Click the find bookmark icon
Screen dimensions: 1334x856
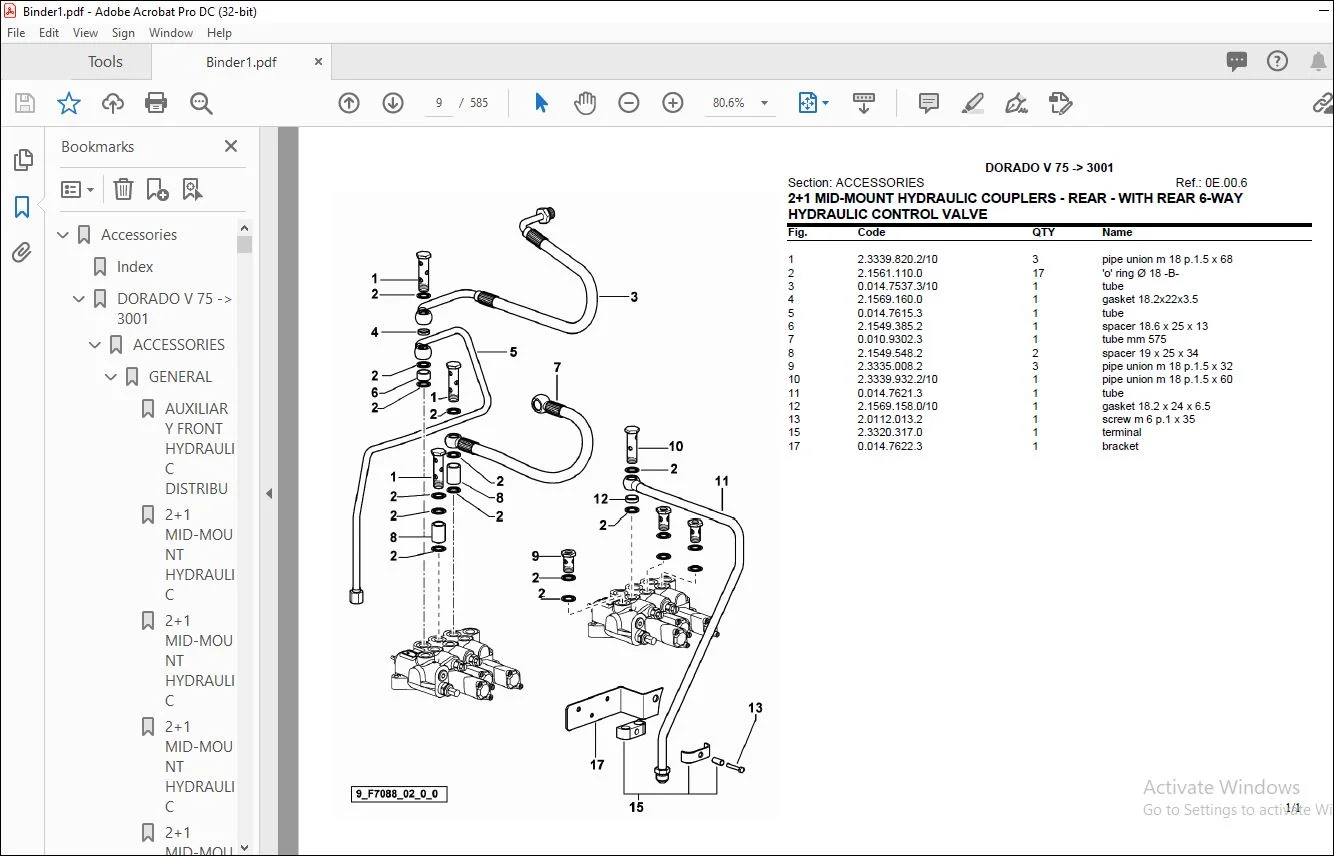coord(192,189)
